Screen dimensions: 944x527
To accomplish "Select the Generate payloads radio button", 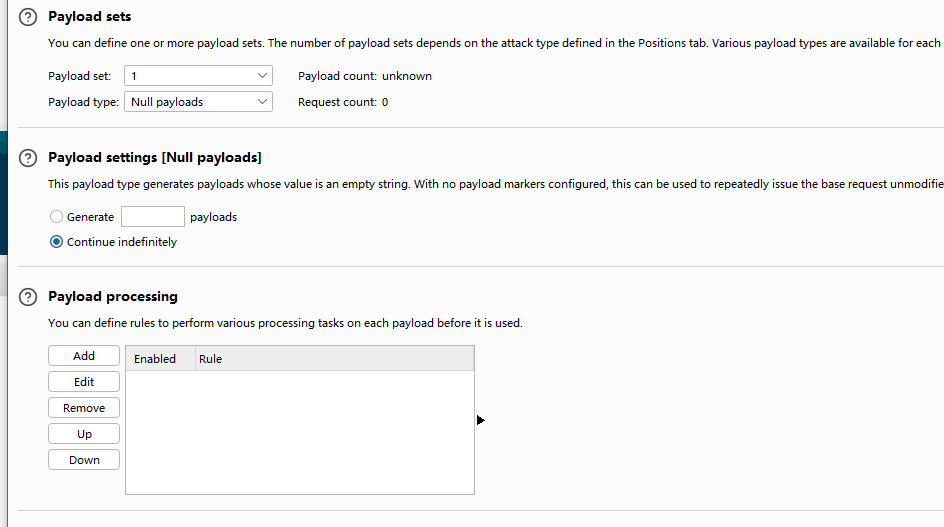I will tap(57, 217).
